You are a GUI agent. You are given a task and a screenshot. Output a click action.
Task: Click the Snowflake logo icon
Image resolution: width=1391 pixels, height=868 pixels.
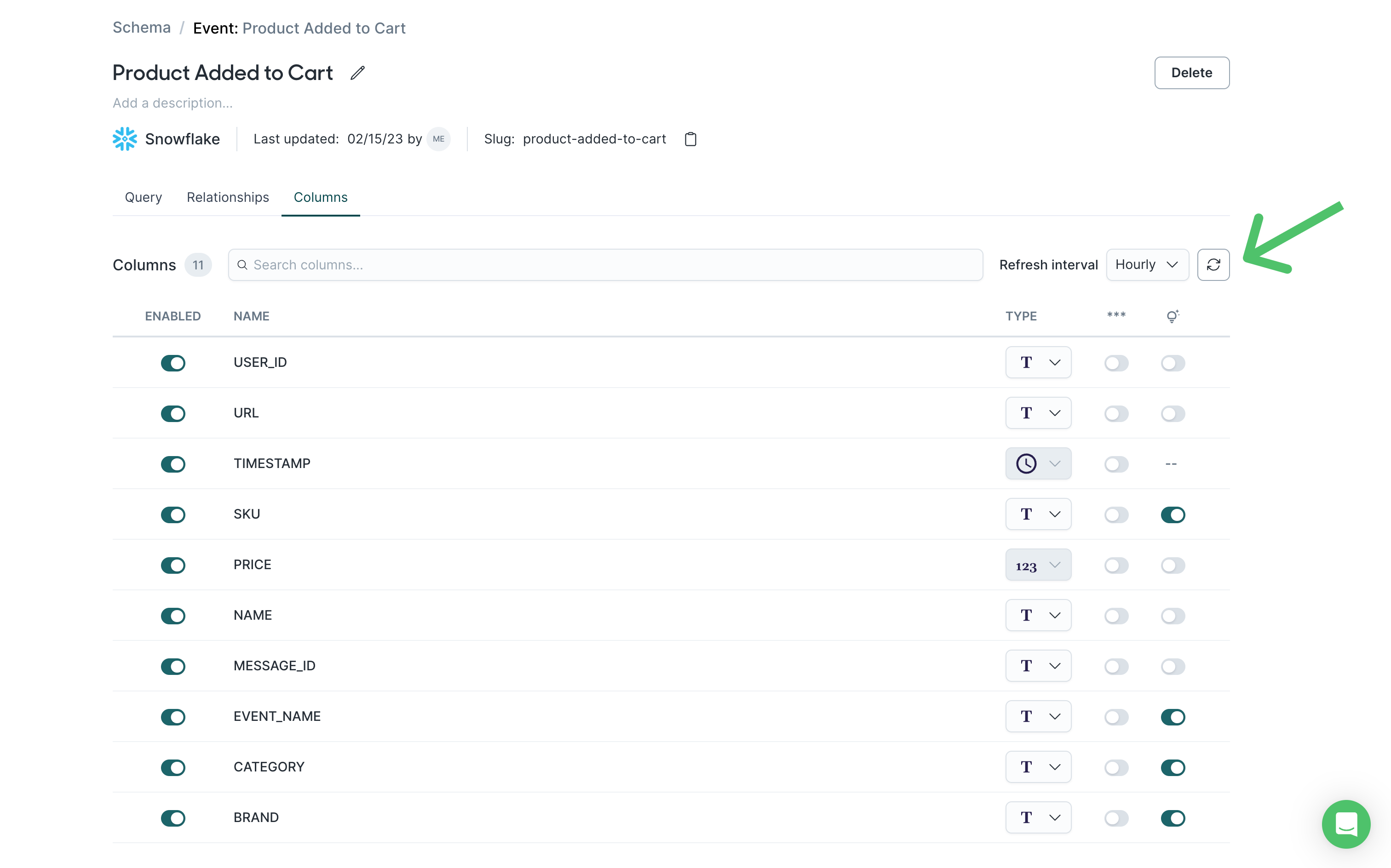(125, 139)
